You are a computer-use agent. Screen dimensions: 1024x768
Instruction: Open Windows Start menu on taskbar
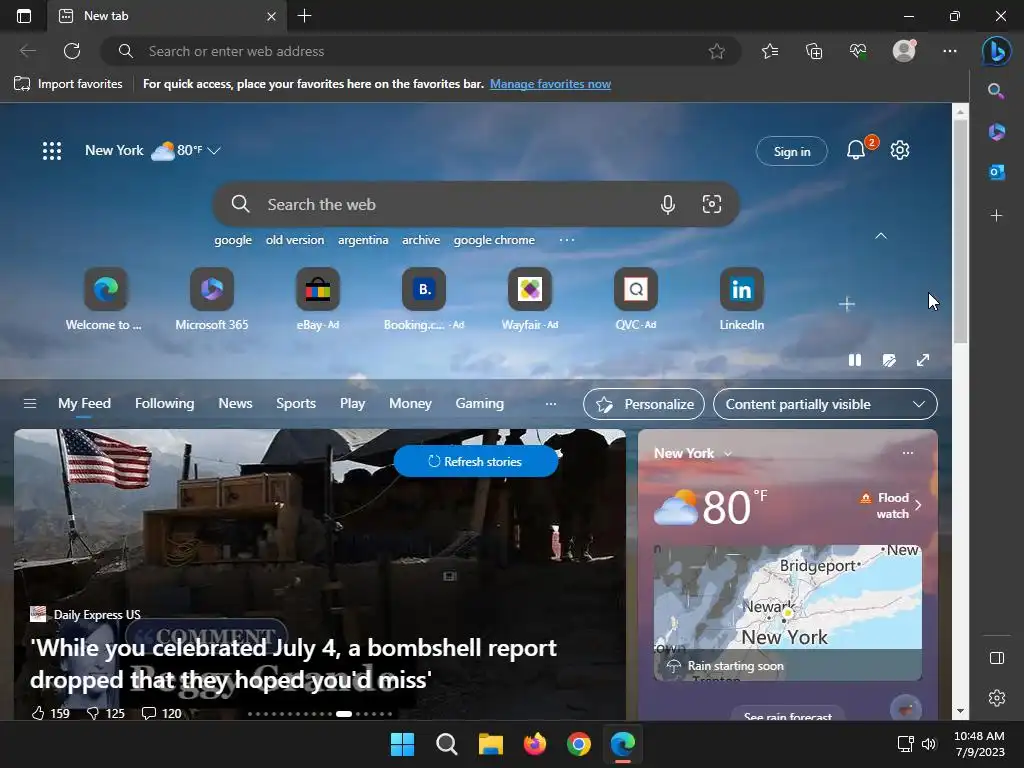click(402, 744)
